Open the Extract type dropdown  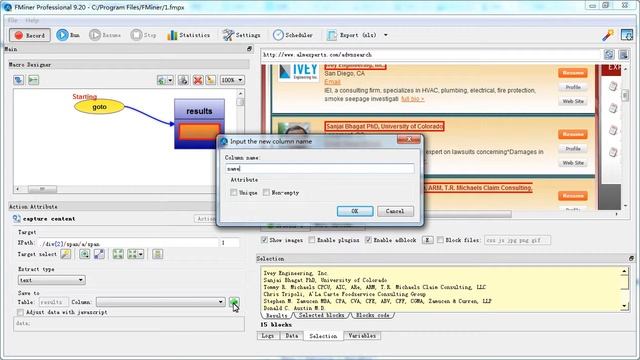pyautogui.click(x=51, y=280)
